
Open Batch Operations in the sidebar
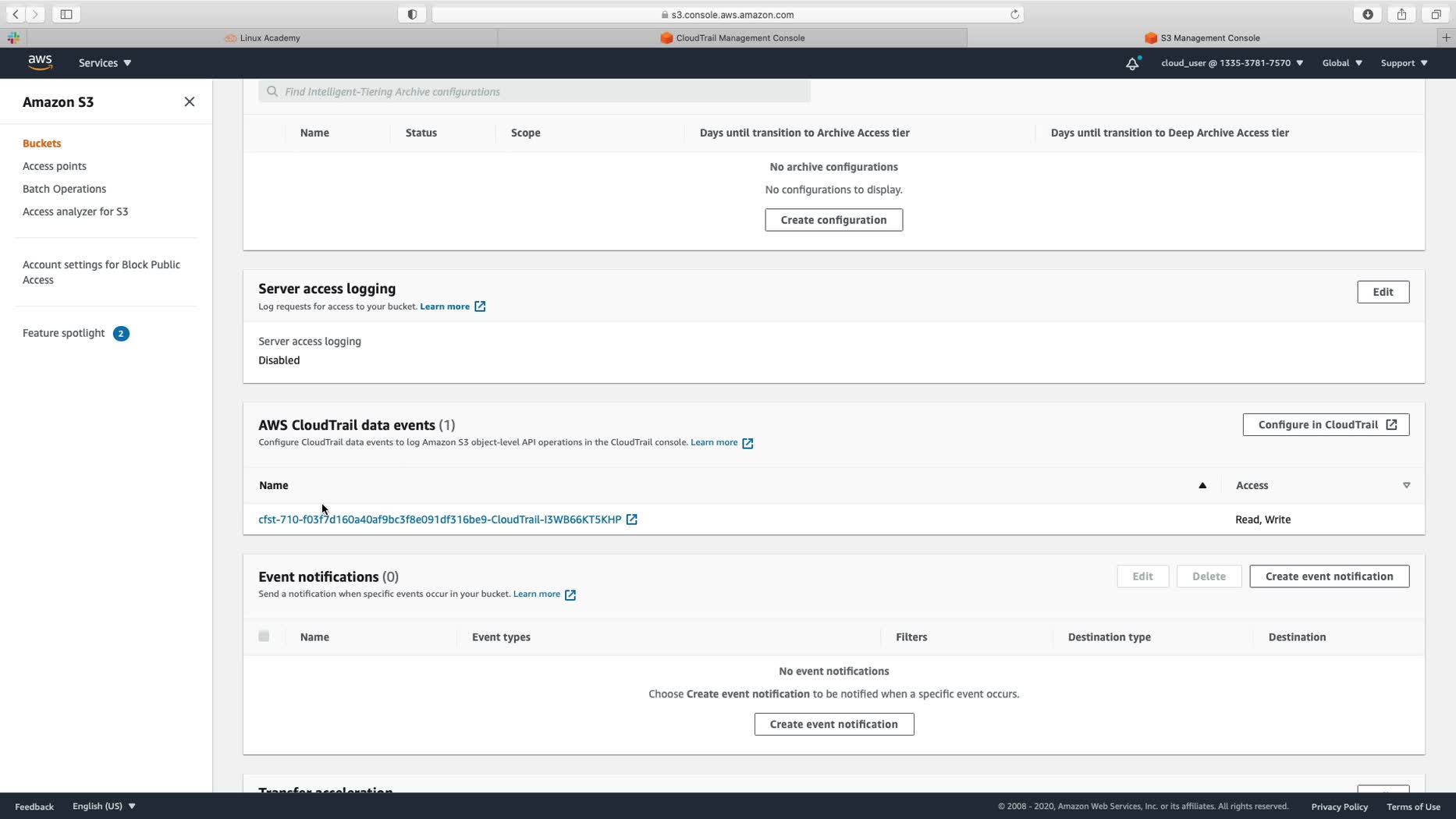(x=64, y=189)
